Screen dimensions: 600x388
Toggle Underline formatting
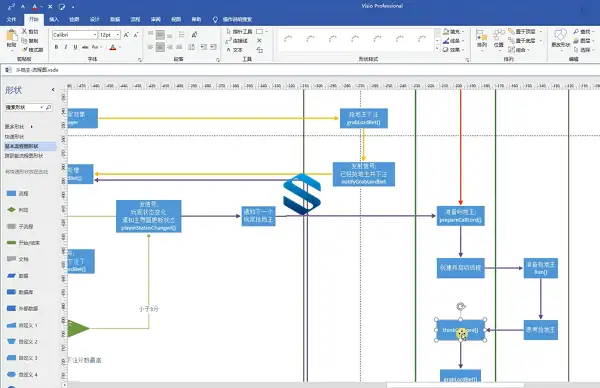click(x=75, y=47)
